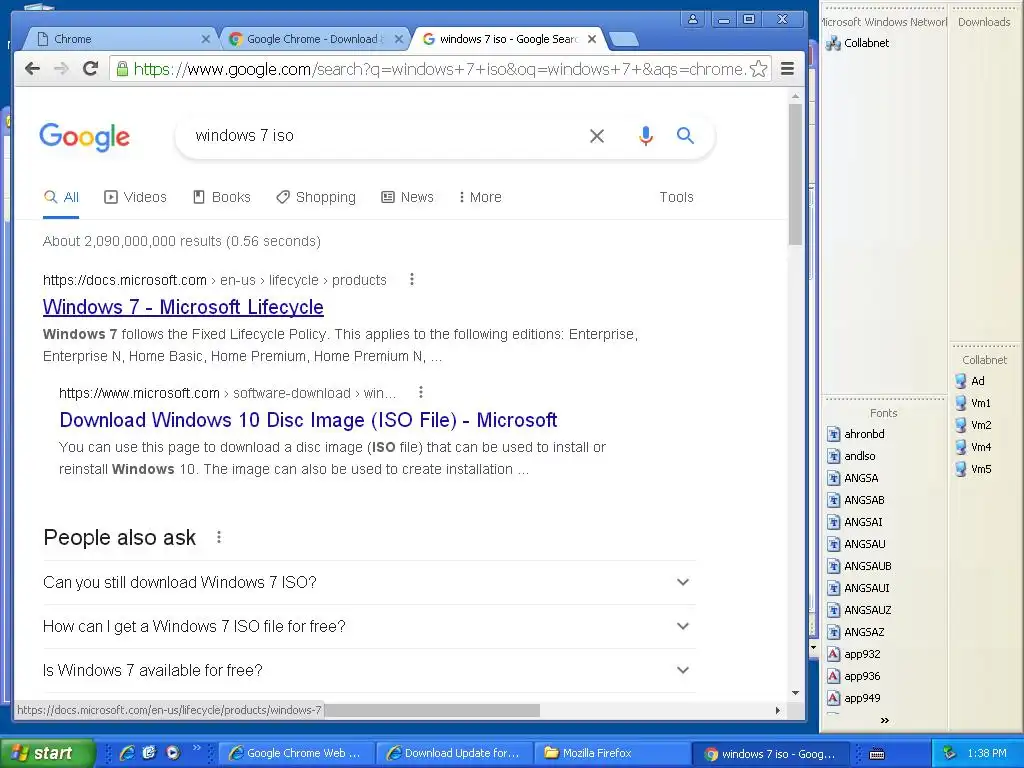Image resolution: width=1024 pixels, height=768 pixels.
Task: Bookmark the page with the star icon
Action: [x=758, y=69]
